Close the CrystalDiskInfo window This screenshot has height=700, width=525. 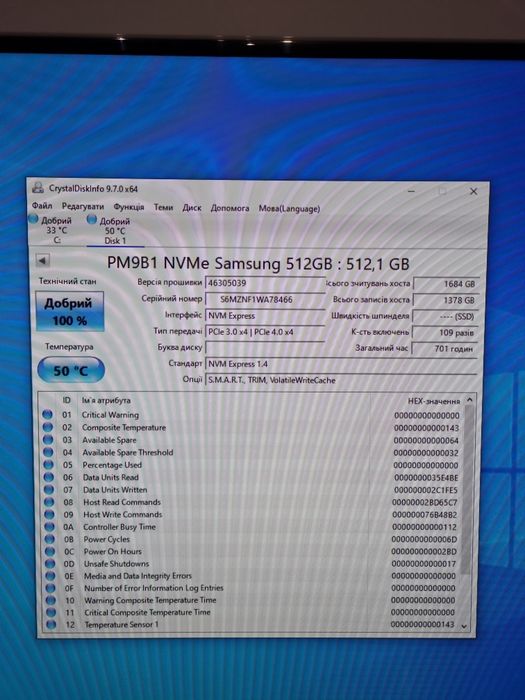(x=474, y=192)
